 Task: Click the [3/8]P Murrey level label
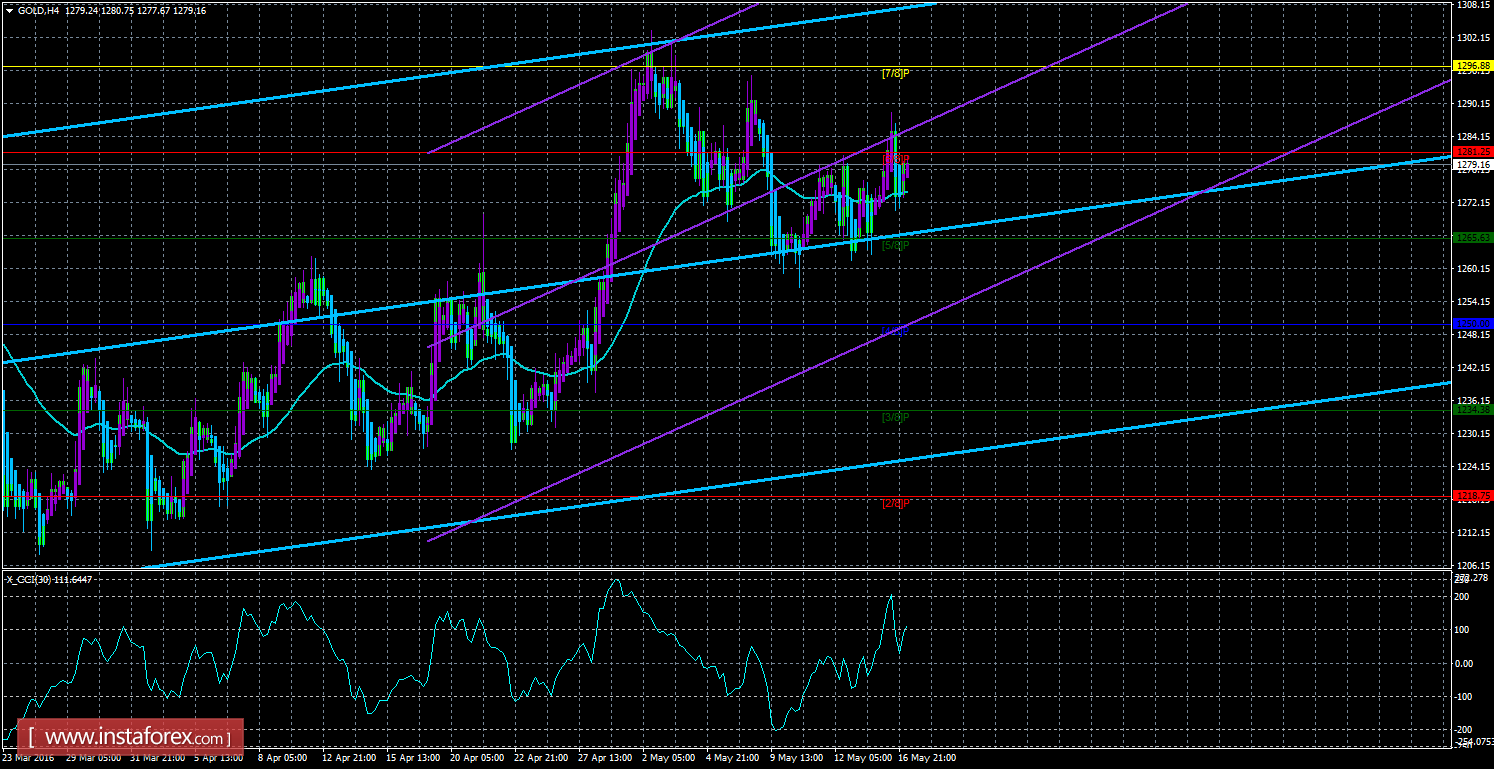(895, 417)
